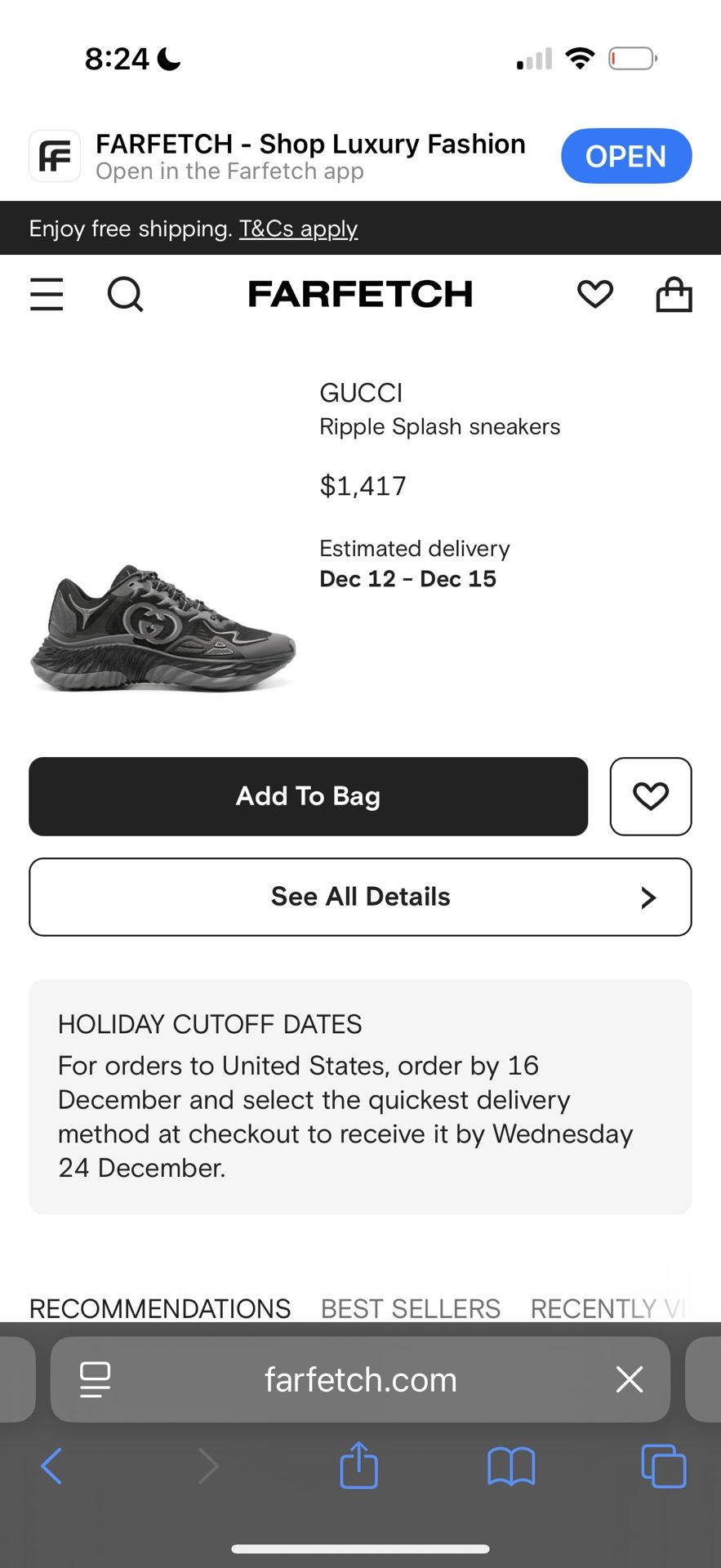721x1568 pixels.
Task: Open the hamburger navigation menu
Action: (47, 294)
